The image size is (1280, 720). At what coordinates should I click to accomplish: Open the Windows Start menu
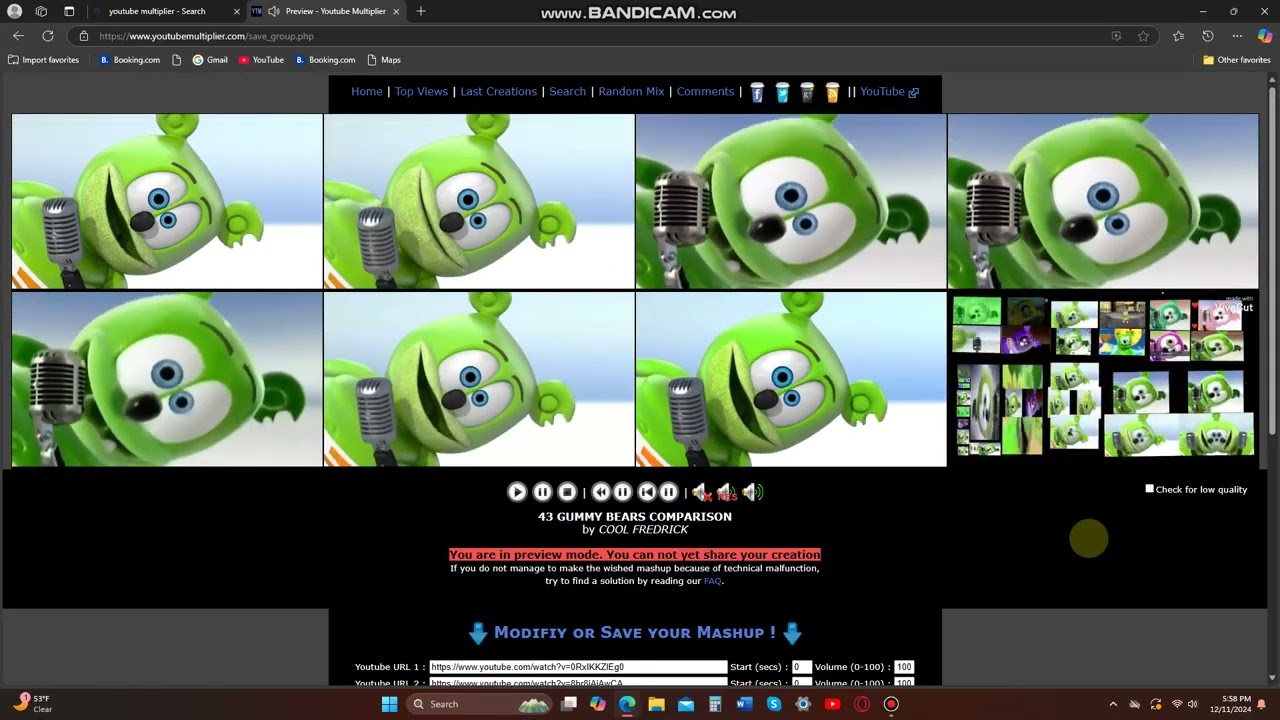coord(389,704)
